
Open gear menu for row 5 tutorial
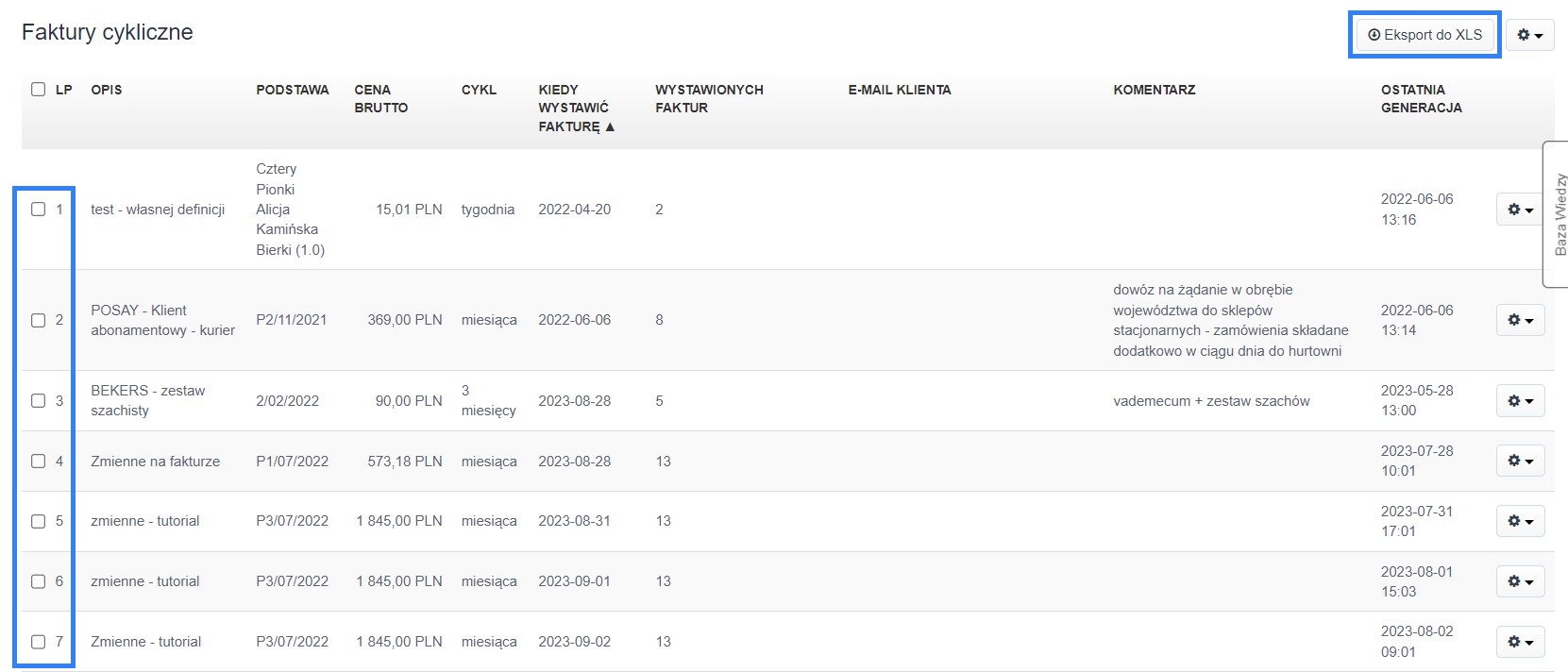pos(1520,521)
